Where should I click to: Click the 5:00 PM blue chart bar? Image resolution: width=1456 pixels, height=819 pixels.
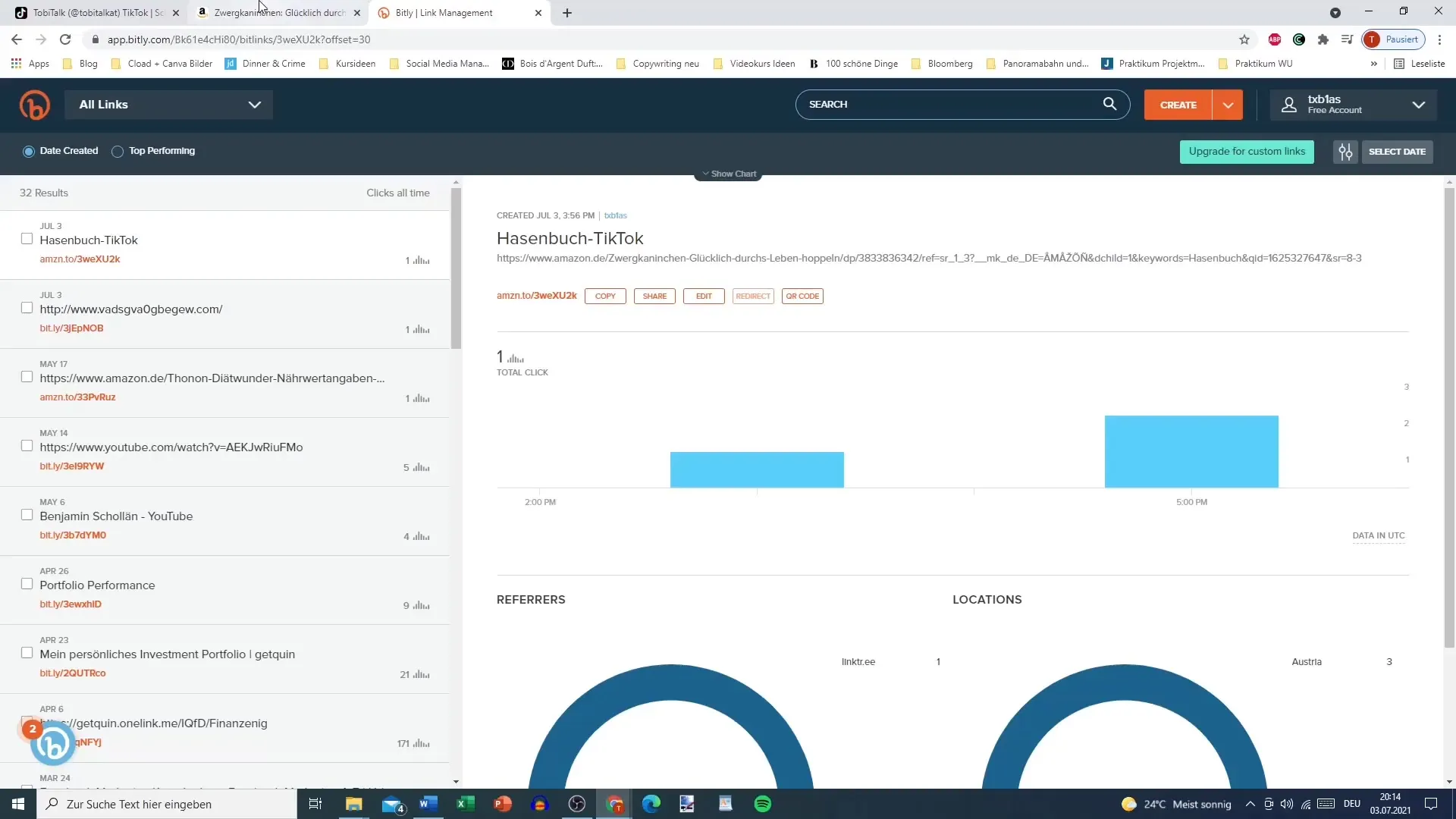click(1191, 451)
